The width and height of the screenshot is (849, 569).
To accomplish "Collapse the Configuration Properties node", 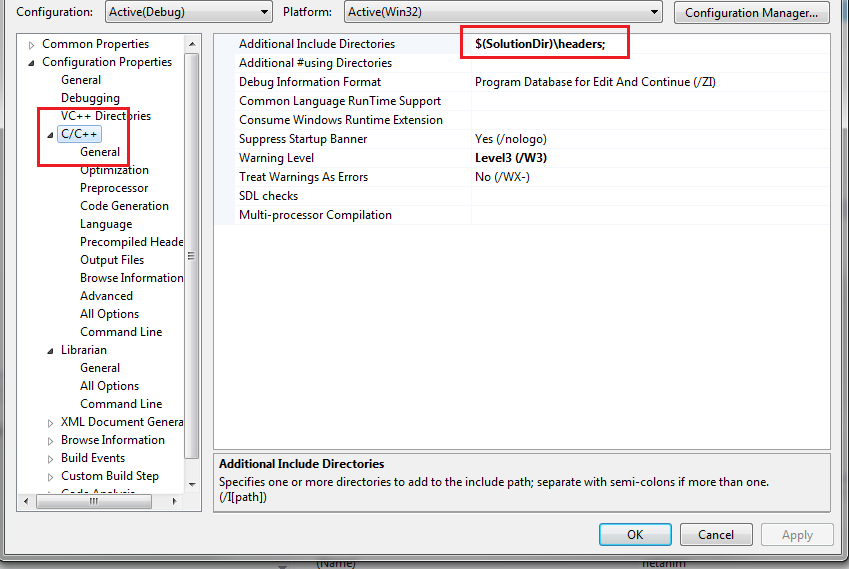I will [31, 63].
